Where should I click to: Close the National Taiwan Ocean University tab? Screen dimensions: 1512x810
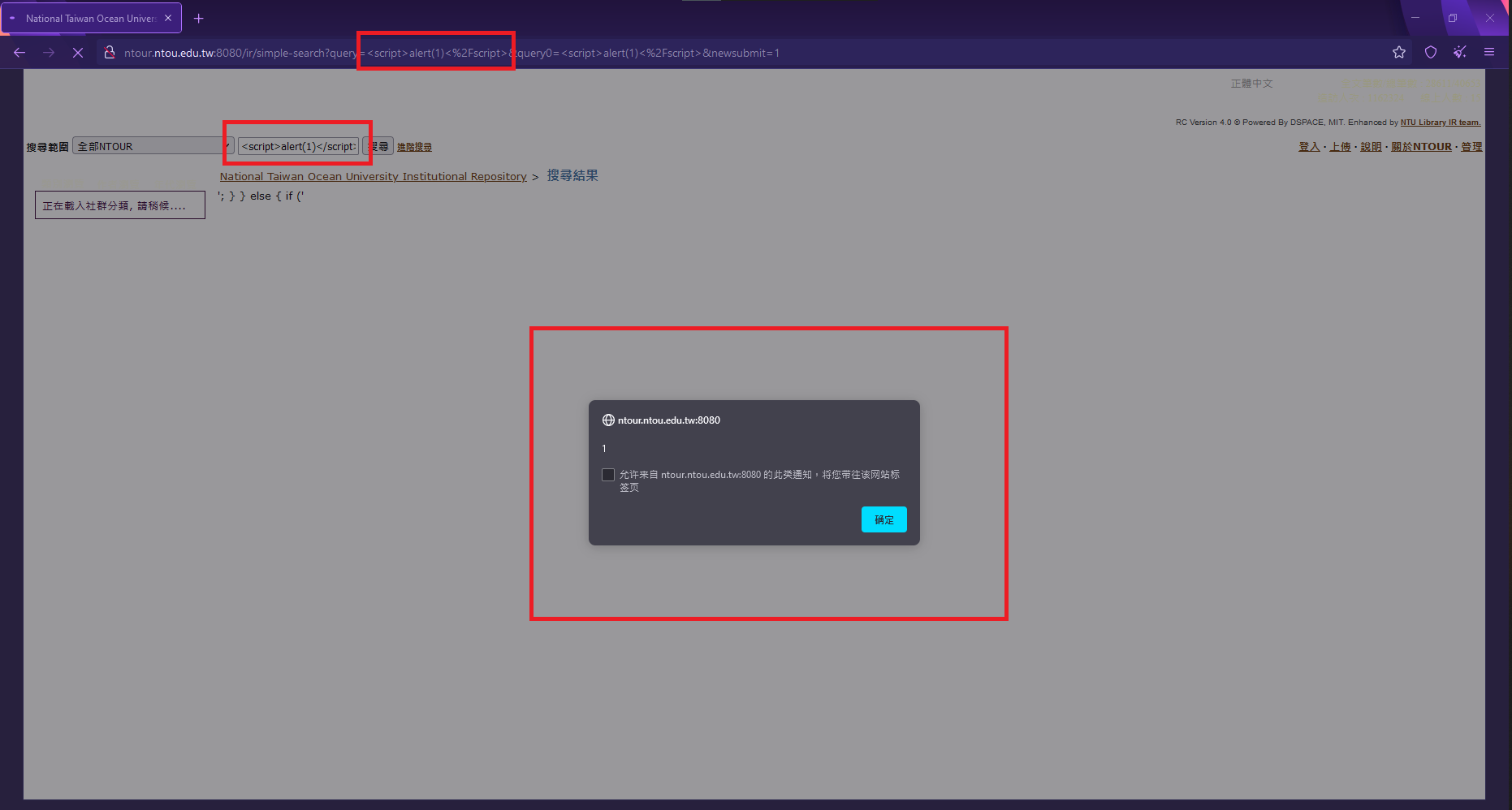(168, 18)
